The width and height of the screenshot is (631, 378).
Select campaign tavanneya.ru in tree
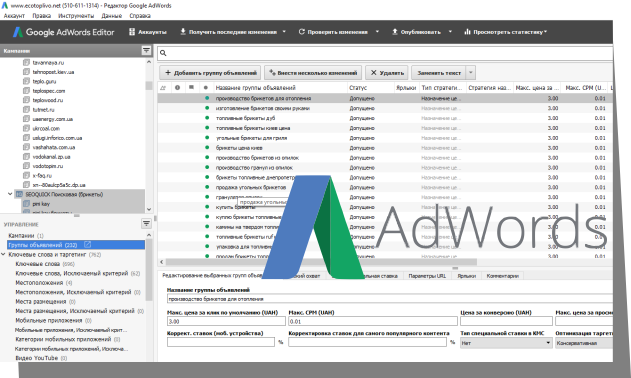click(48, 62)
